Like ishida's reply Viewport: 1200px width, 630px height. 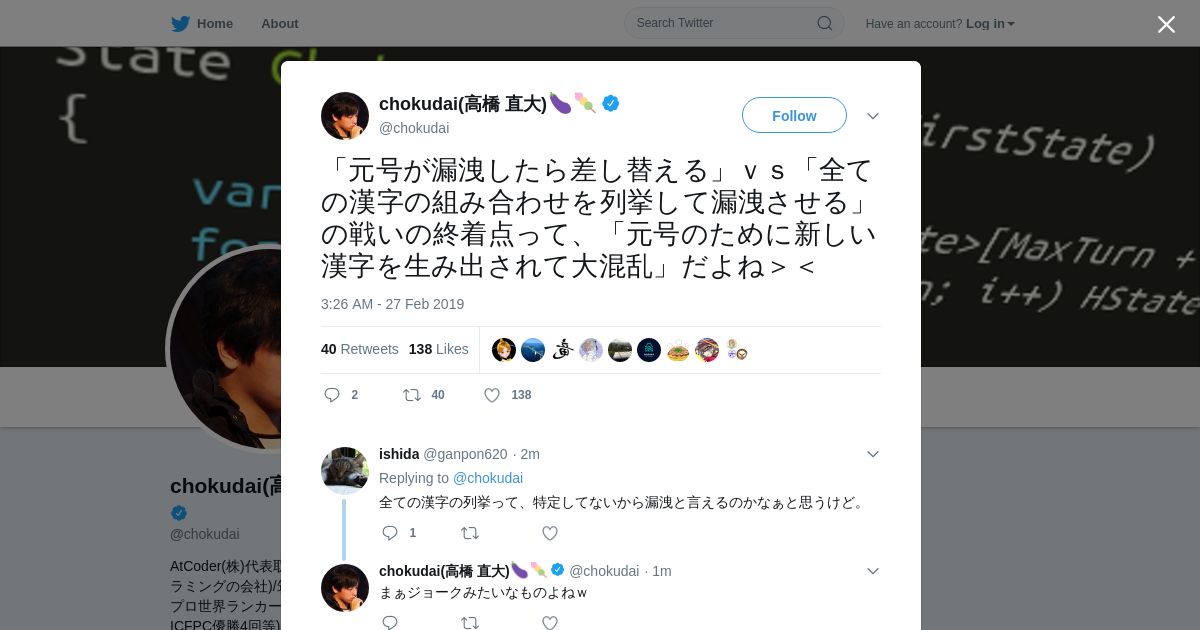[550, 533]
